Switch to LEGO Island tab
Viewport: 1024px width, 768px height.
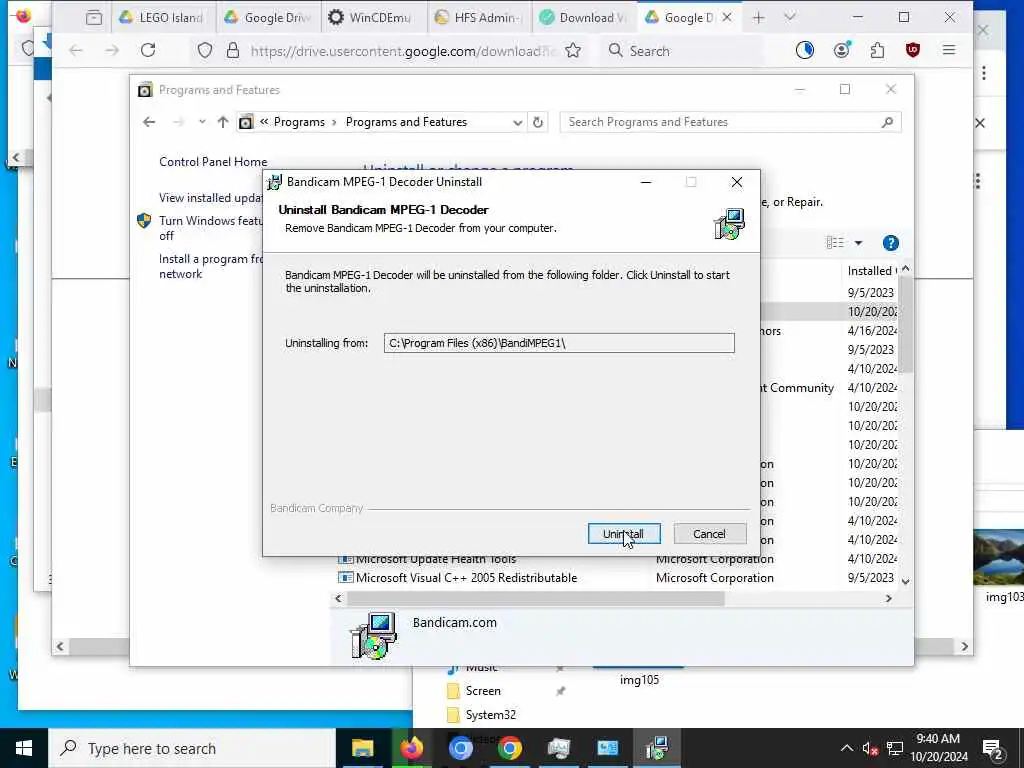(x=163, y=18)
